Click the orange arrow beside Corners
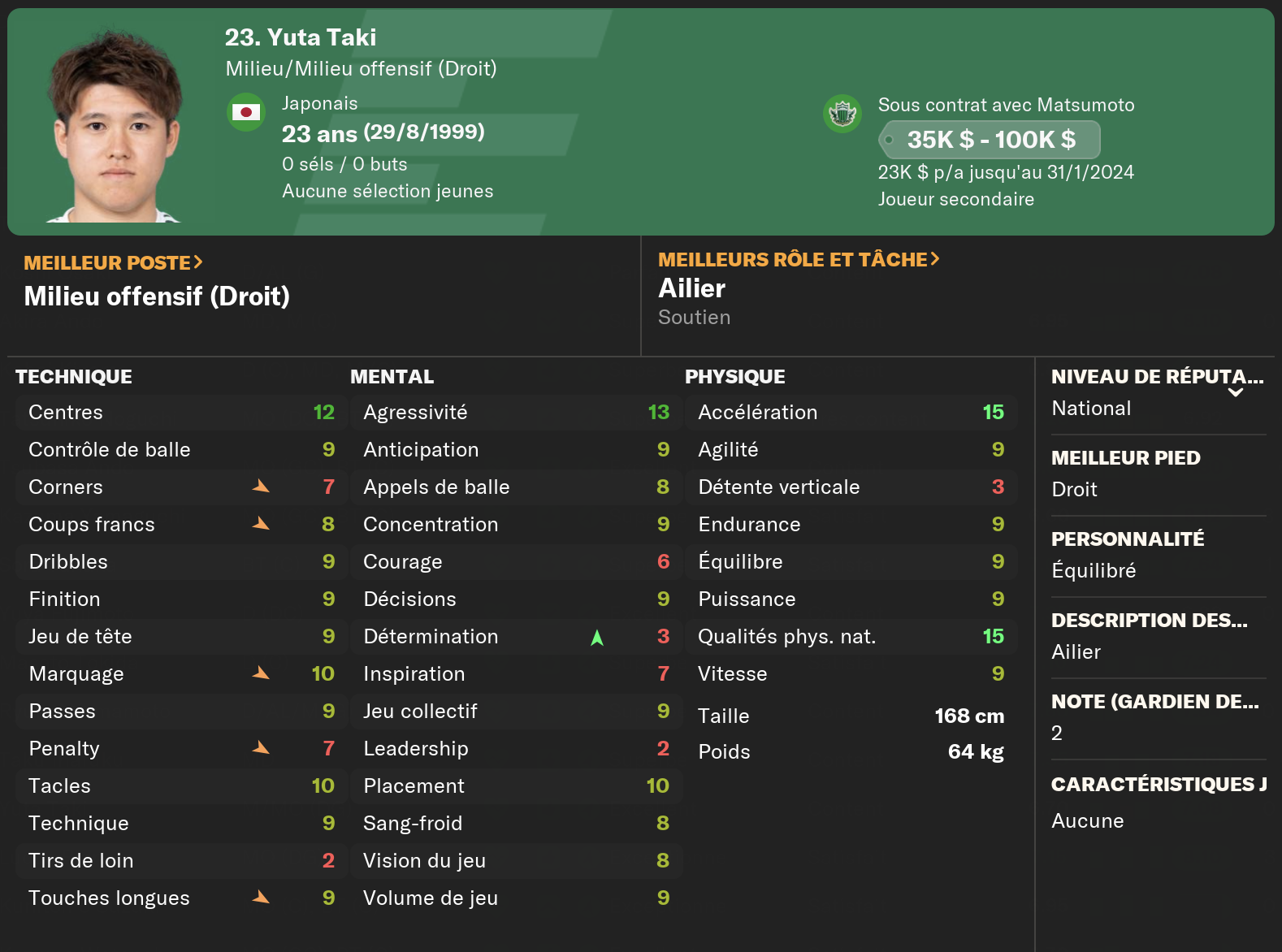The image size is (1282, 952). point(261,487)
